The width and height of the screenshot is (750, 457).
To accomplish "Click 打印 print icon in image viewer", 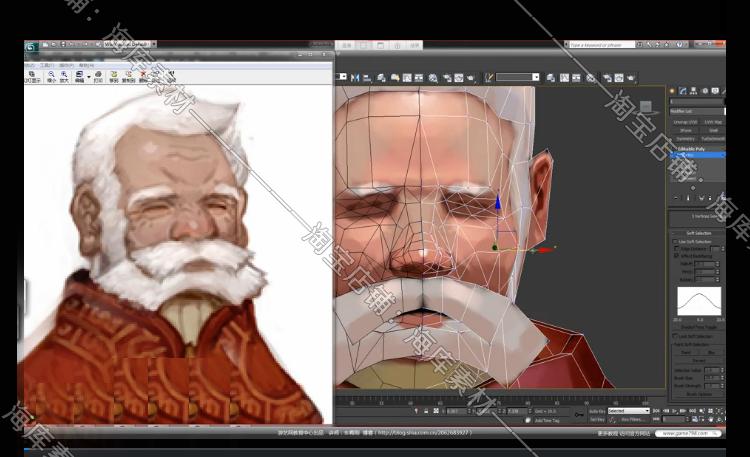I will click(x=98, y=77).
